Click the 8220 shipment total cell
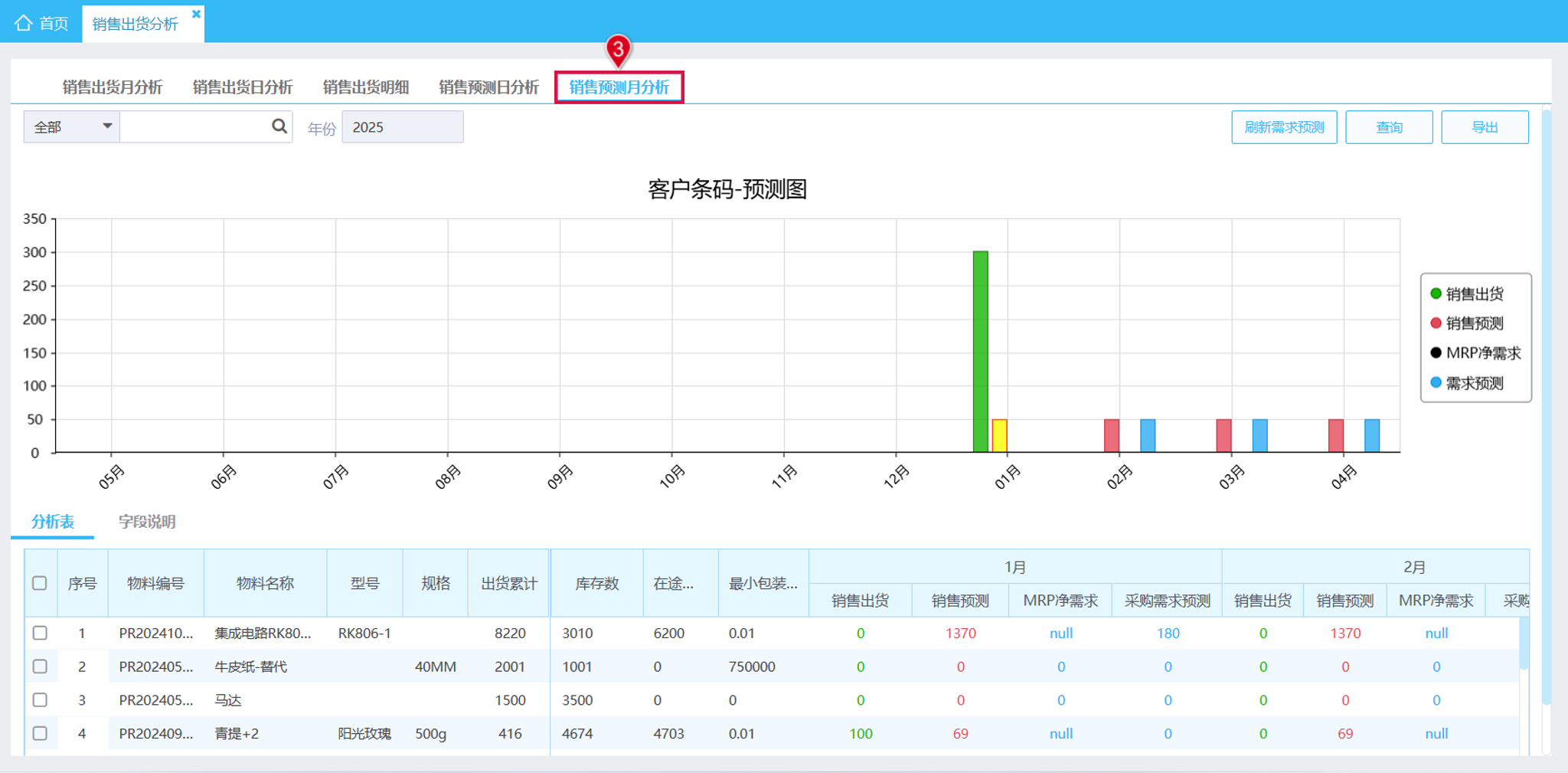The height and width of the screenshot is (773, 1568). pos(510,633)
